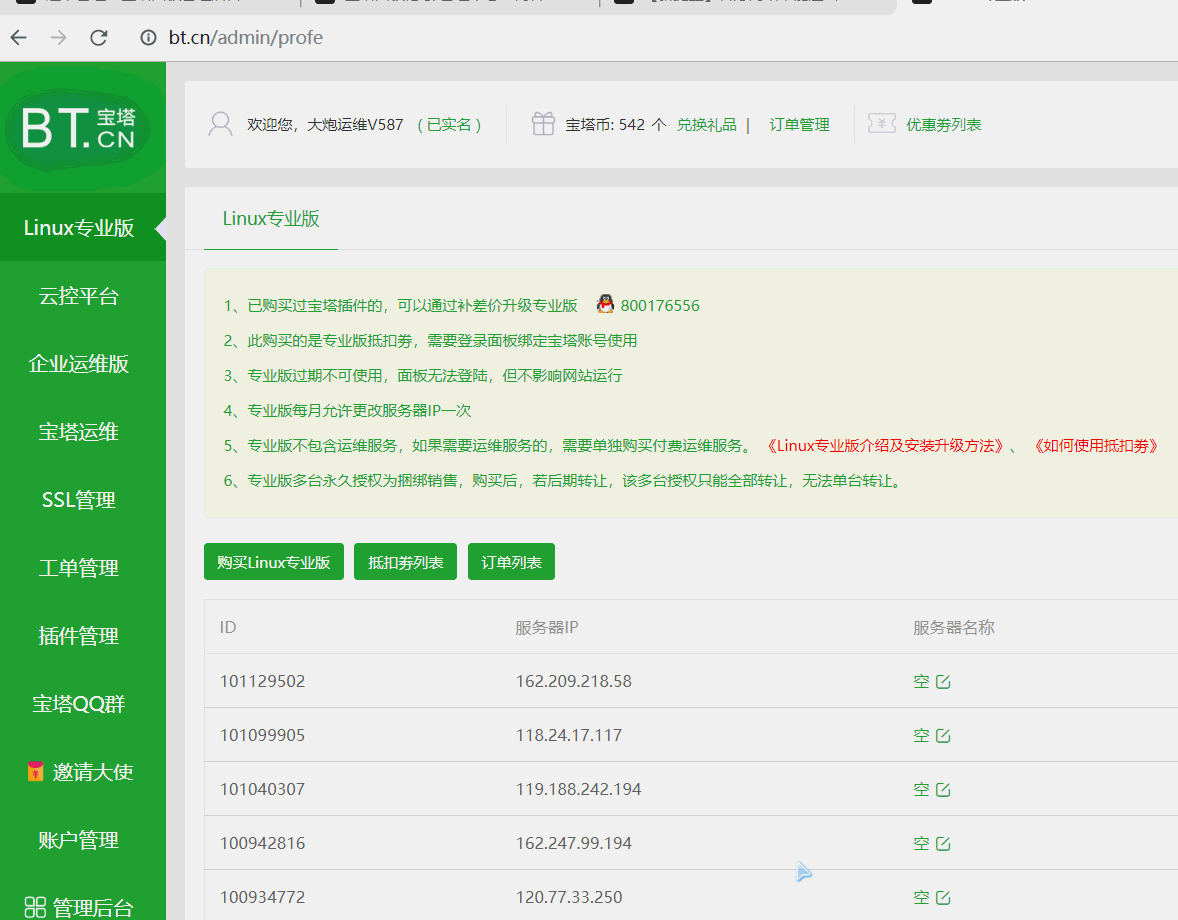Open the 兑换礼品 link

point(707,125)
